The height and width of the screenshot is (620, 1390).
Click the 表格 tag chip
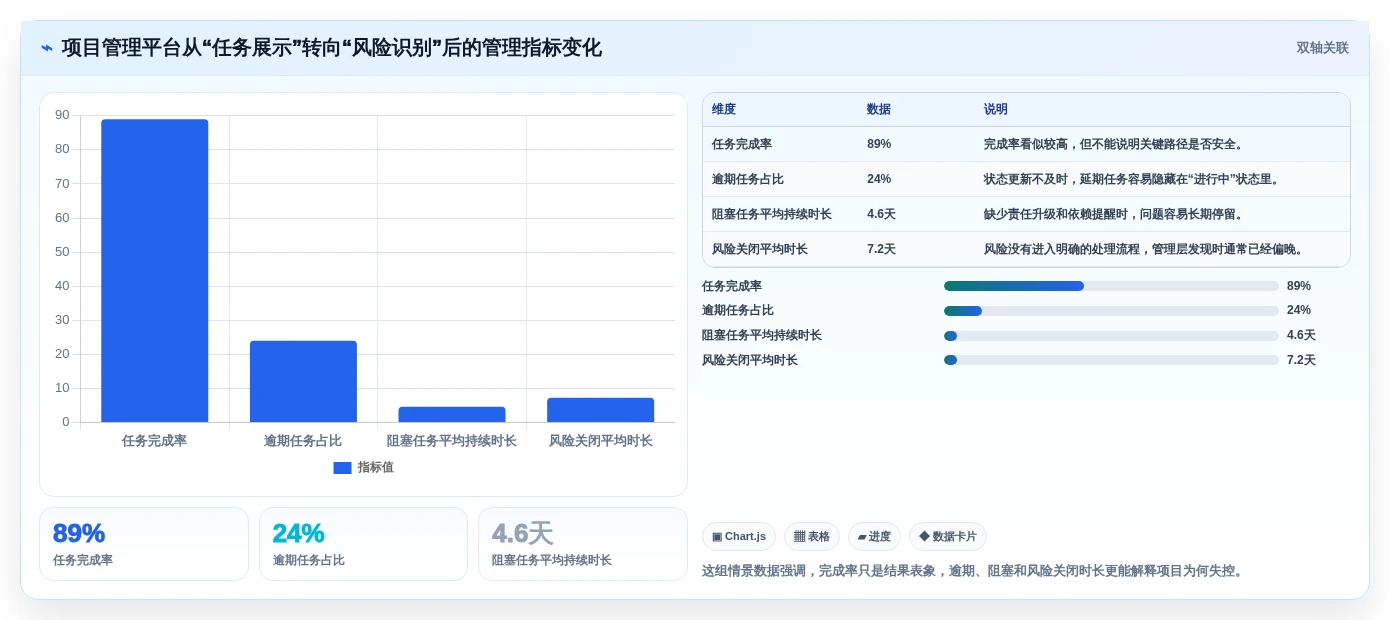[812, 537]
